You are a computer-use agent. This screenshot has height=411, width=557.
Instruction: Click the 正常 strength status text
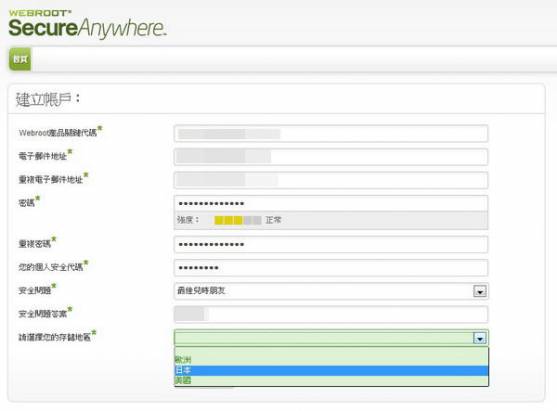point(273,220)
